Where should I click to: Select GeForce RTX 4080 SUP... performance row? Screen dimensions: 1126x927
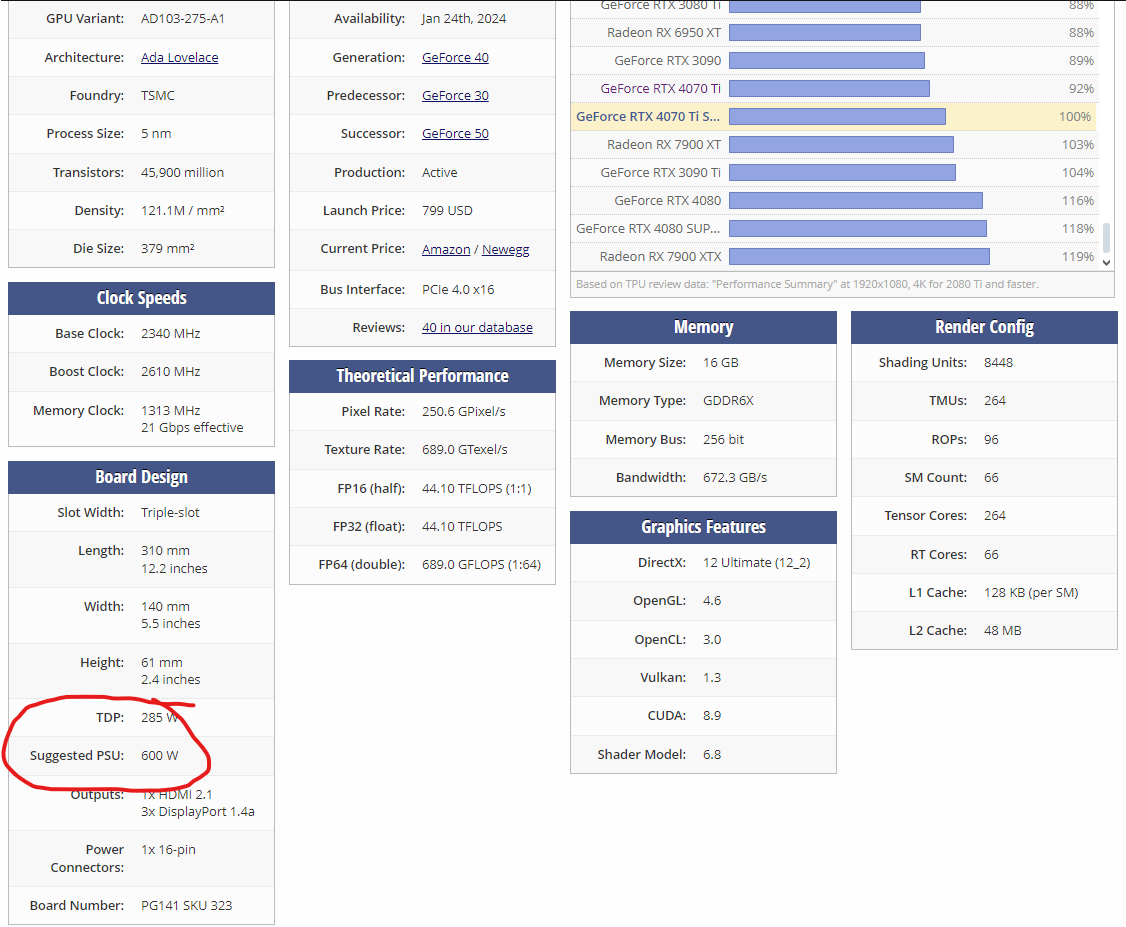pyautogui.click(x=833, y=228)
